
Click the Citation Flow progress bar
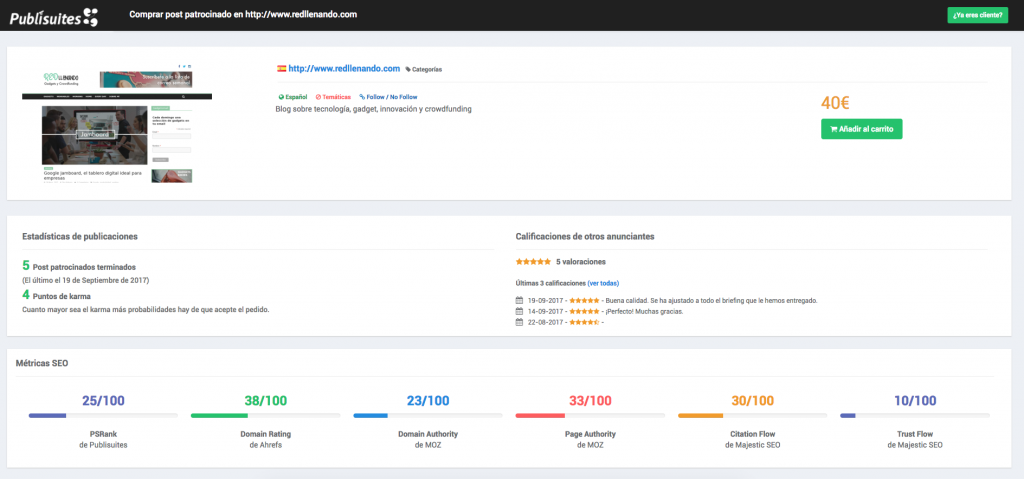(752, 415)
